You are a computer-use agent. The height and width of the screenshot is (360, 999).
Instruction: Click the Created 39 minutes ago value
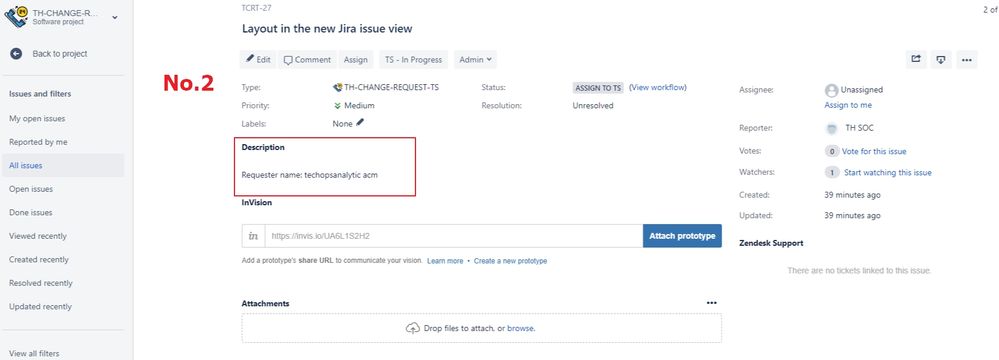click(x=852, y=195)
